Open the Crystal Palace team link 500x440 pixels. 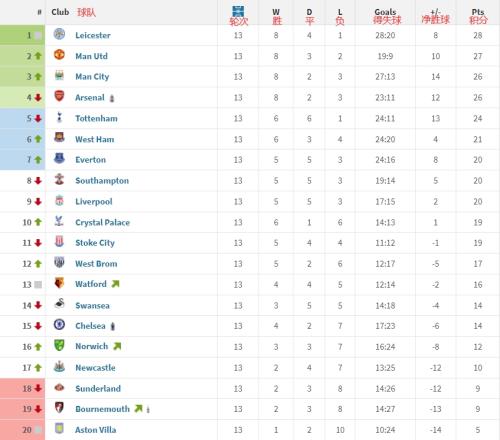pyautogui.click(x=102, y=222)
